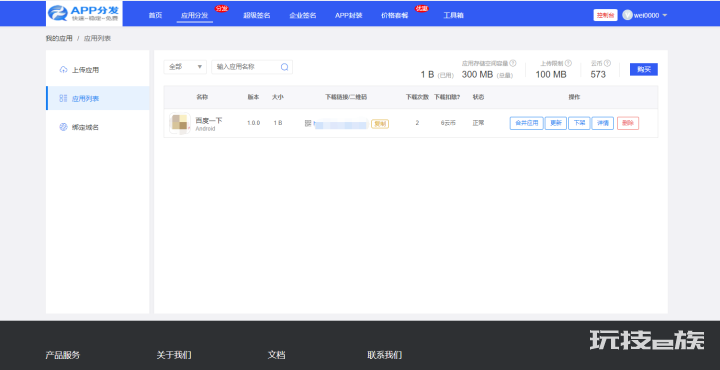Click the 复制 link button

point(380,123)
